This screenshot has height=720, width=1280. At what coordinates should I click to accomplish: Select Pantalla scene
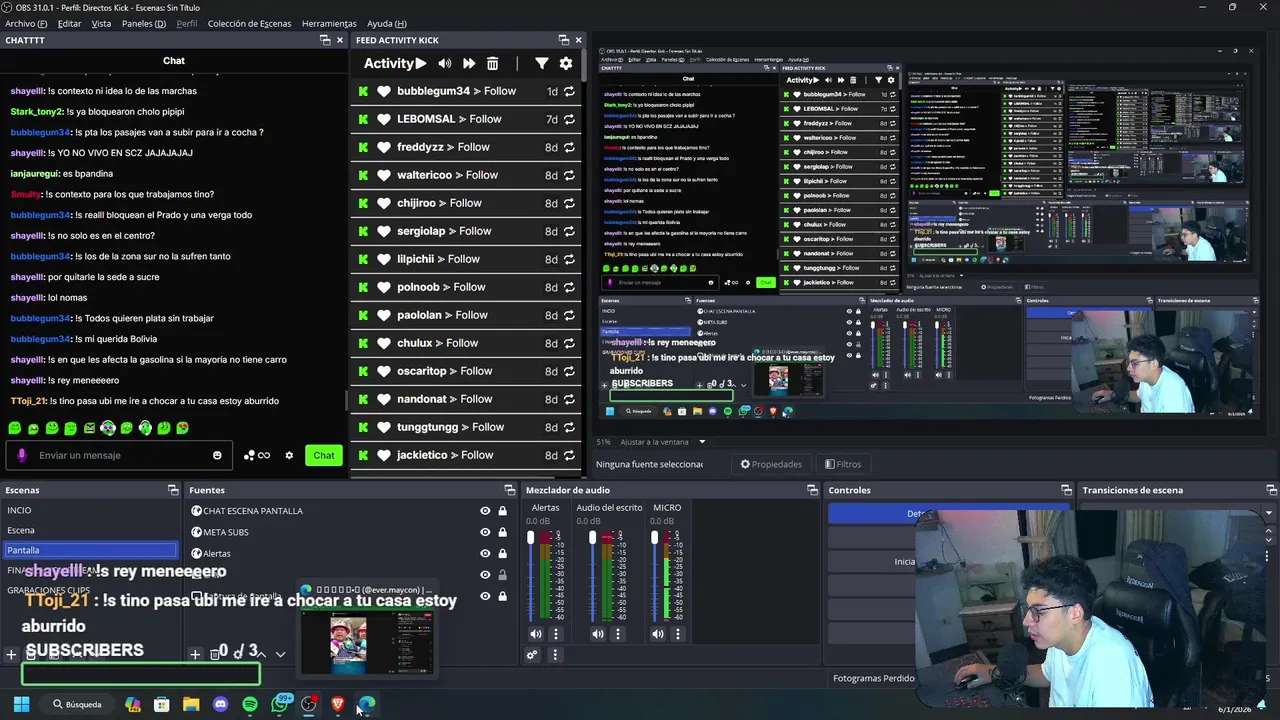[90, 550]
